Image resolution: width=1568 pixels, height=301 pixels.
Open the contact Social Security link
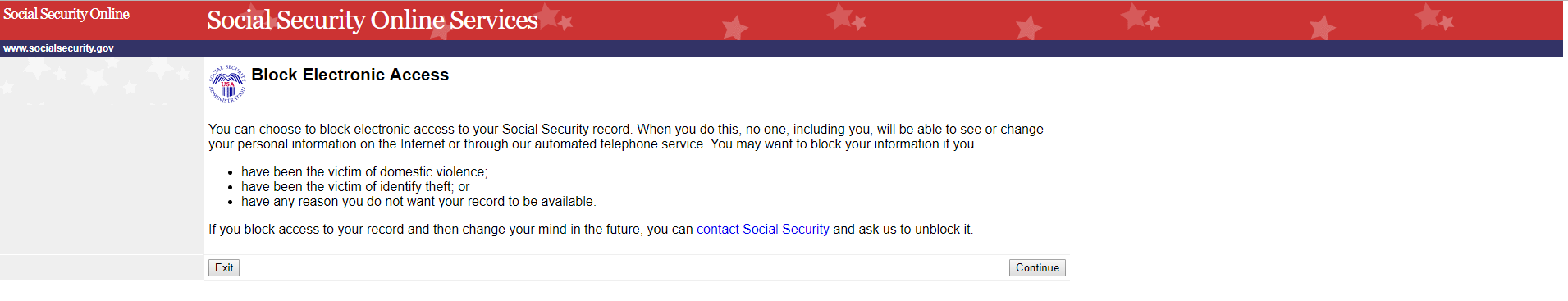(x=763, y=230)
